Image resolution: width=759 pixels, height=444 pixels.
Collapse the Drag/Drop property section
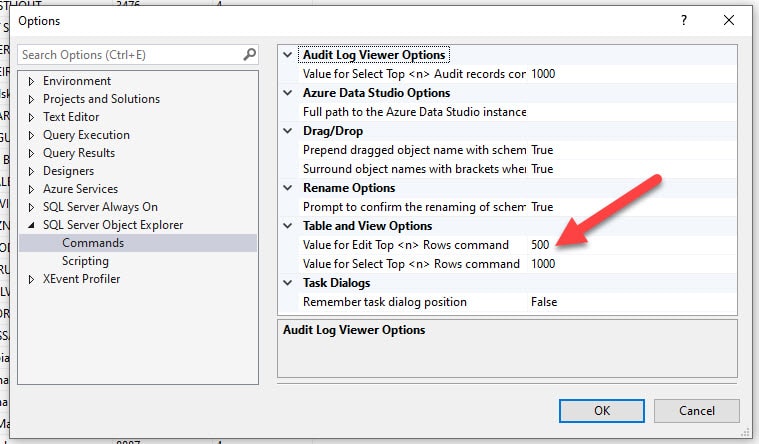pyautogui.click(x=289, y=131)
